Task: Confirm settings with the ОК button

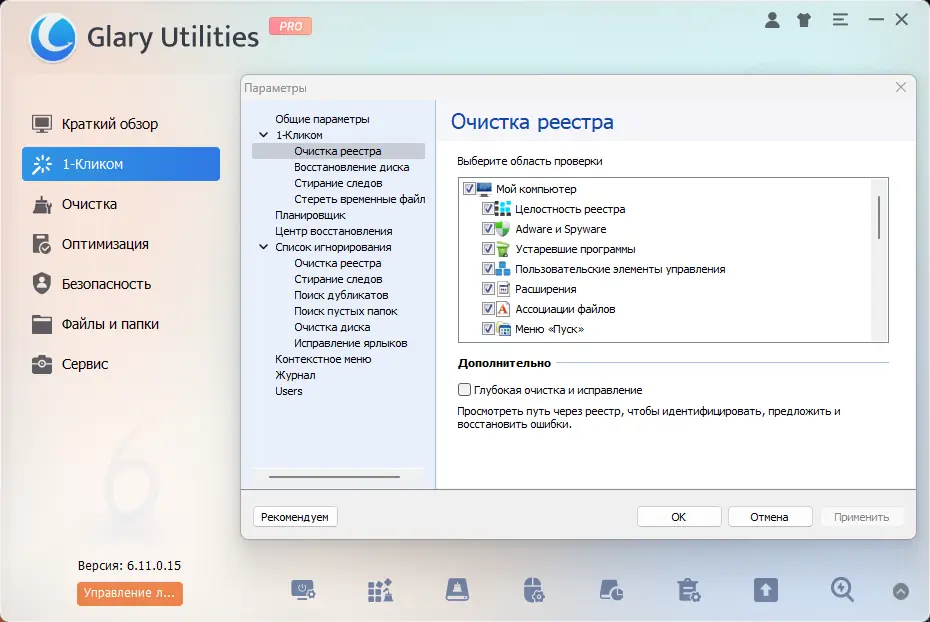Action: [678, 516]
